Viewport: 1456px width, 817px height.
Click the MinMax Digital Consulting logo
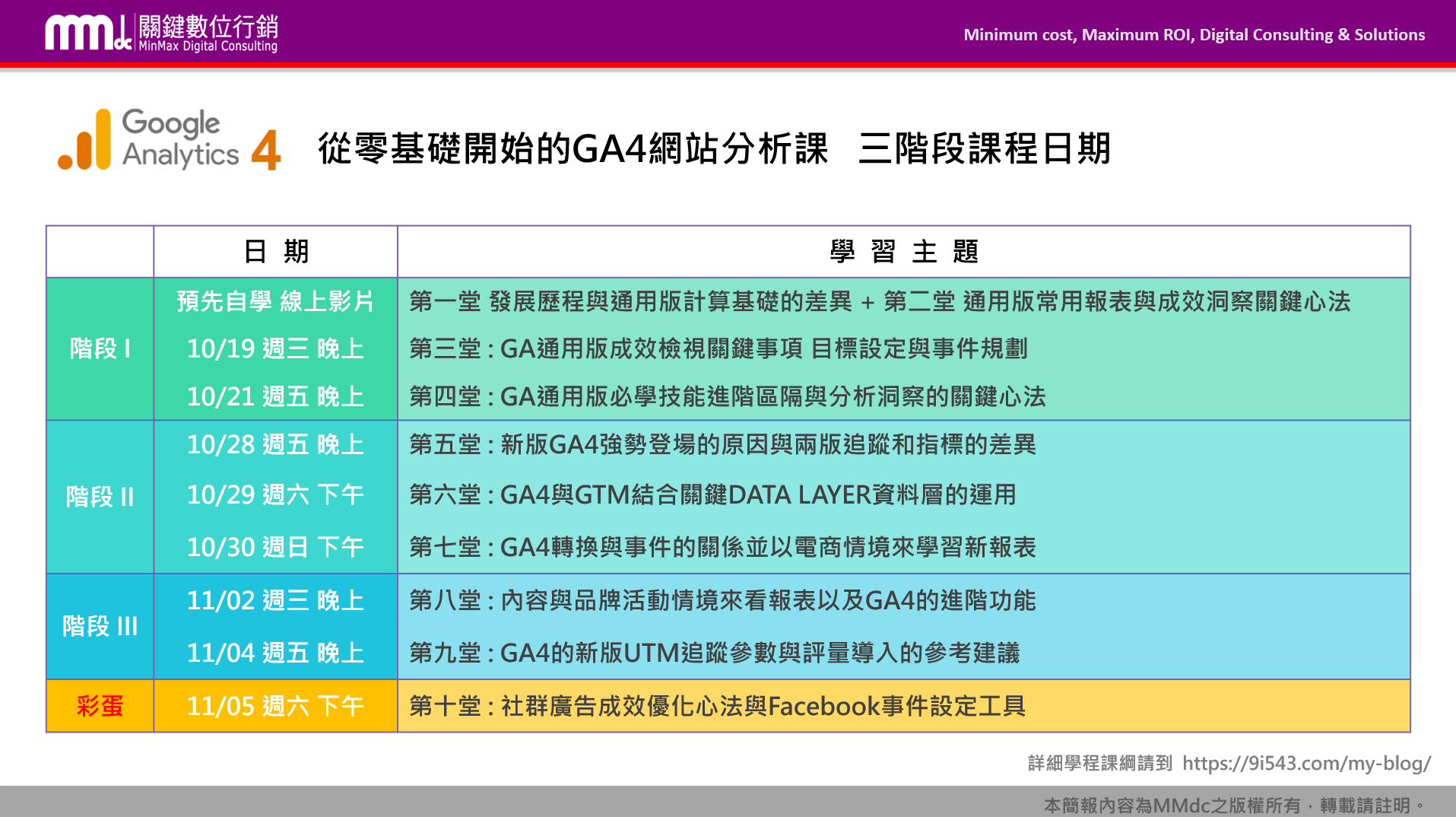[161, 33]
